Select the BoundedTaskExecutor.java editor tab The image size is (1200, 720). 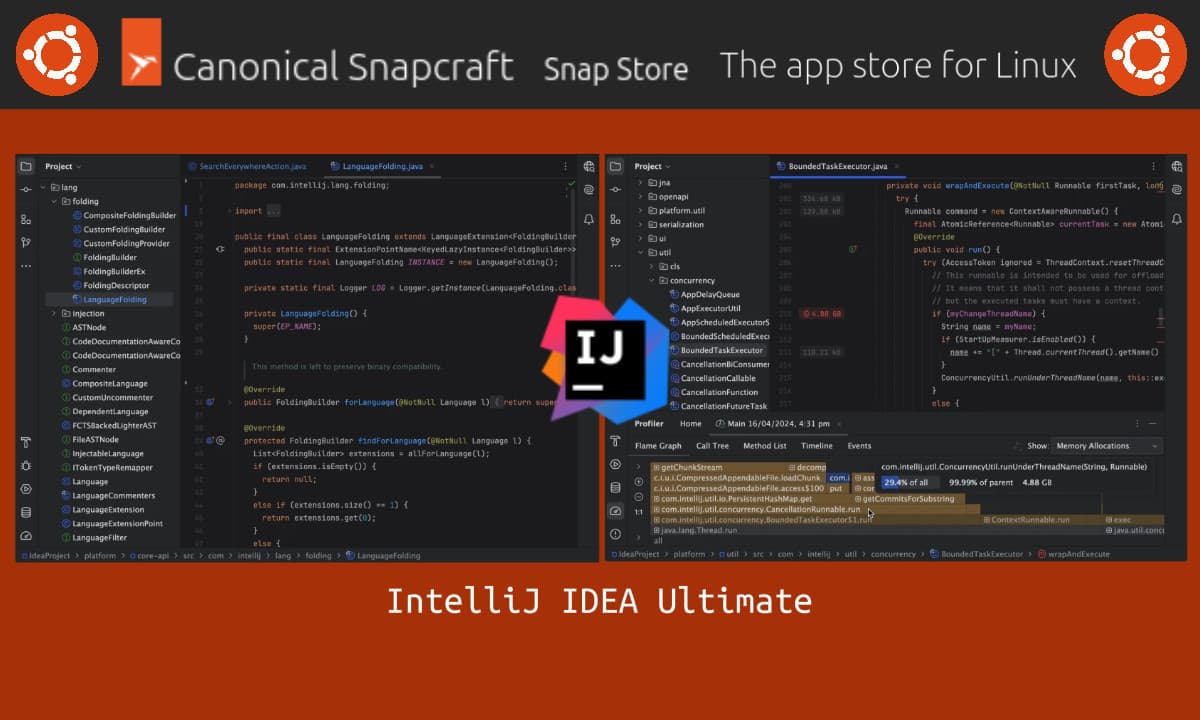point(838,166)
